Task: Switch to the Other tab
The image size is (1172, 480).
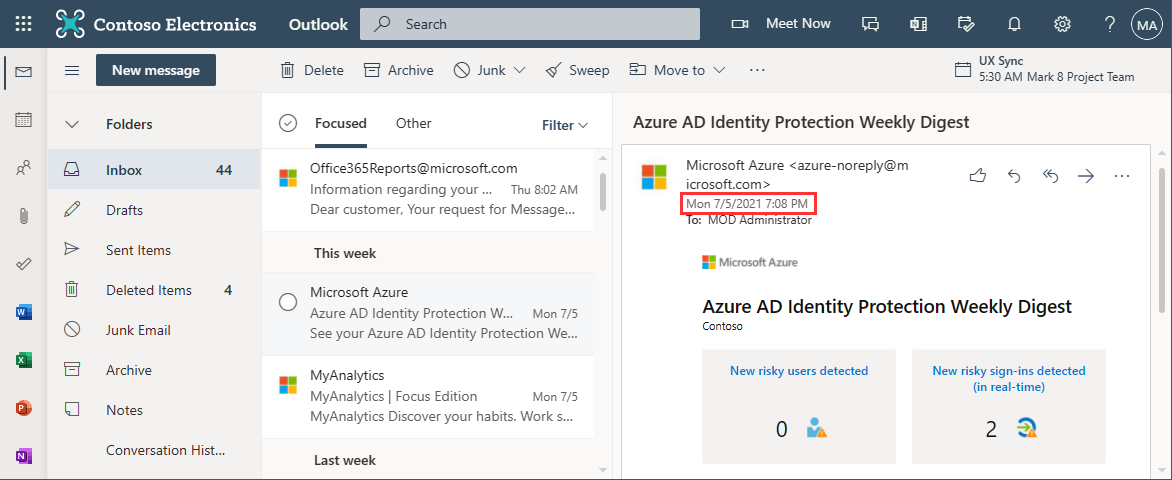Action: click(413, 124)
